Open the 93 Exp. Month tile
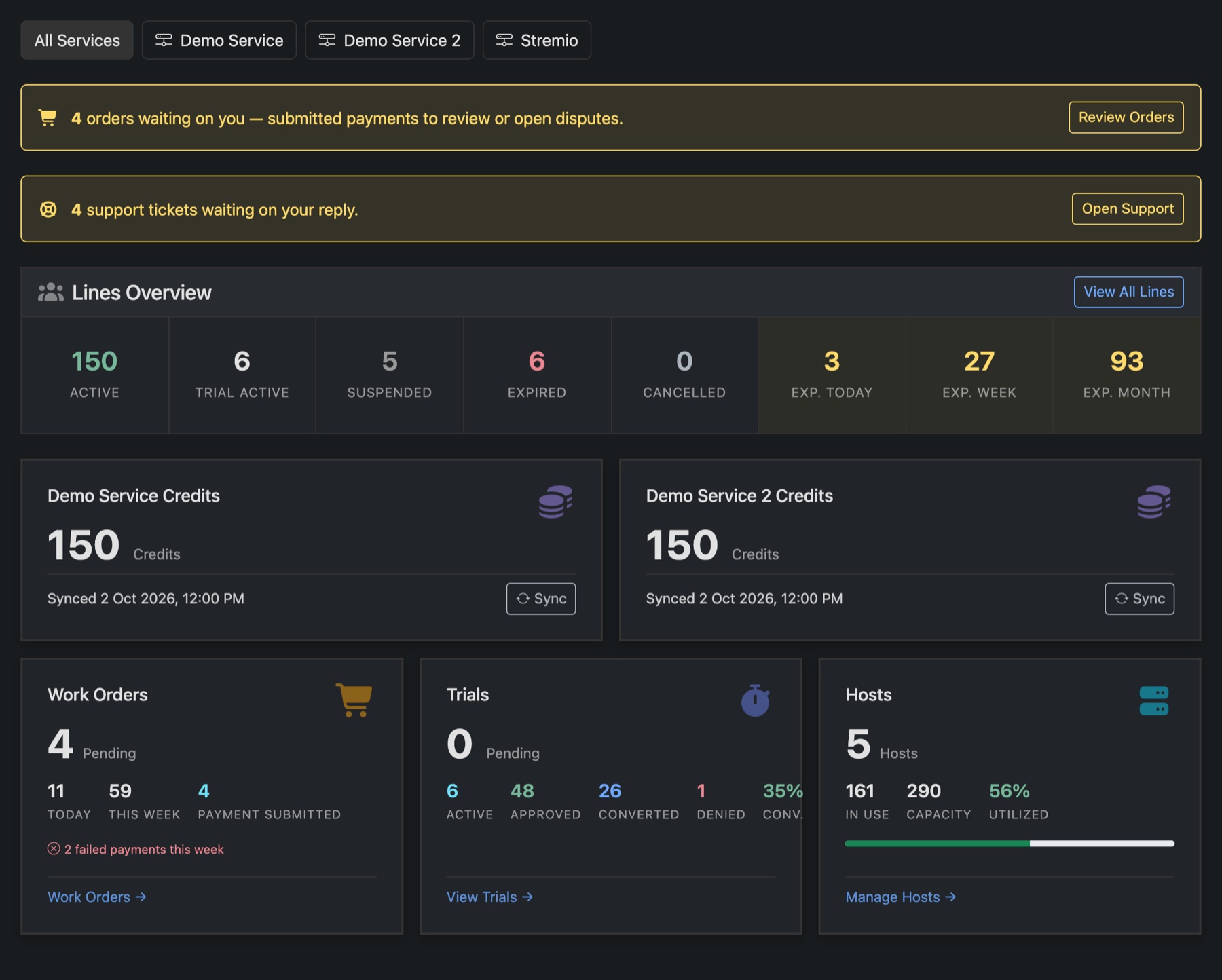 click(x=1127, y=375)
